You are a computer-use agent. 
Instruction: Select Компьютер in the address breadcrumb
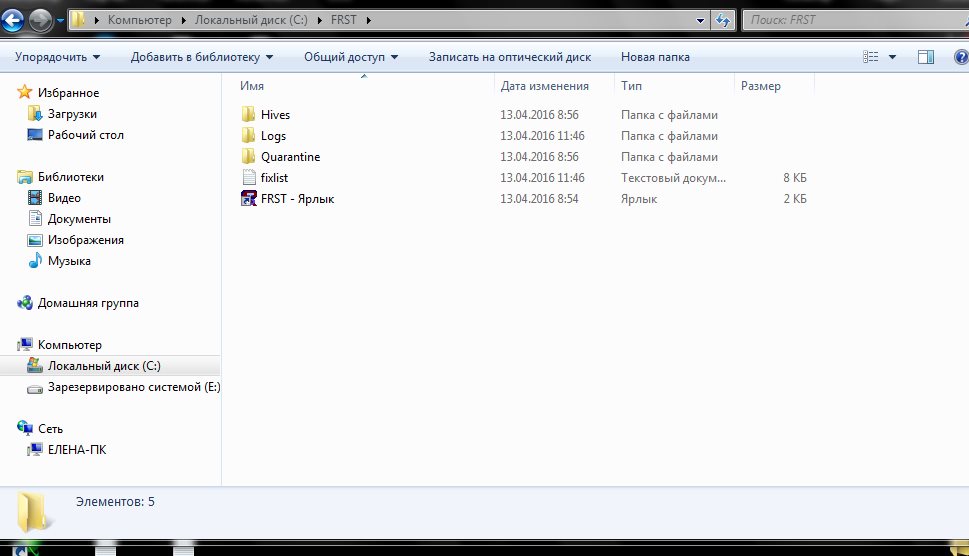140,20
